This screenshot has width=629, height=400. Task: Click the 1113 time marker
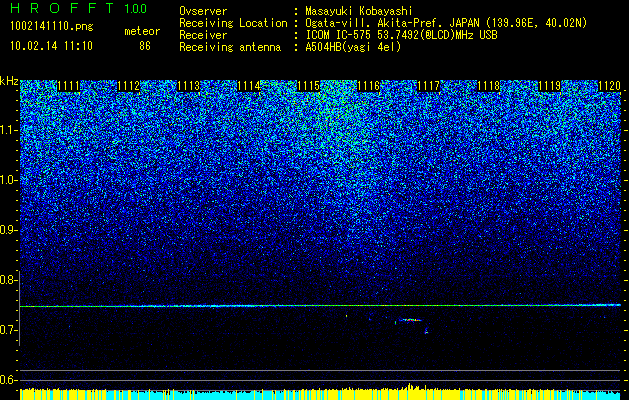189,86
